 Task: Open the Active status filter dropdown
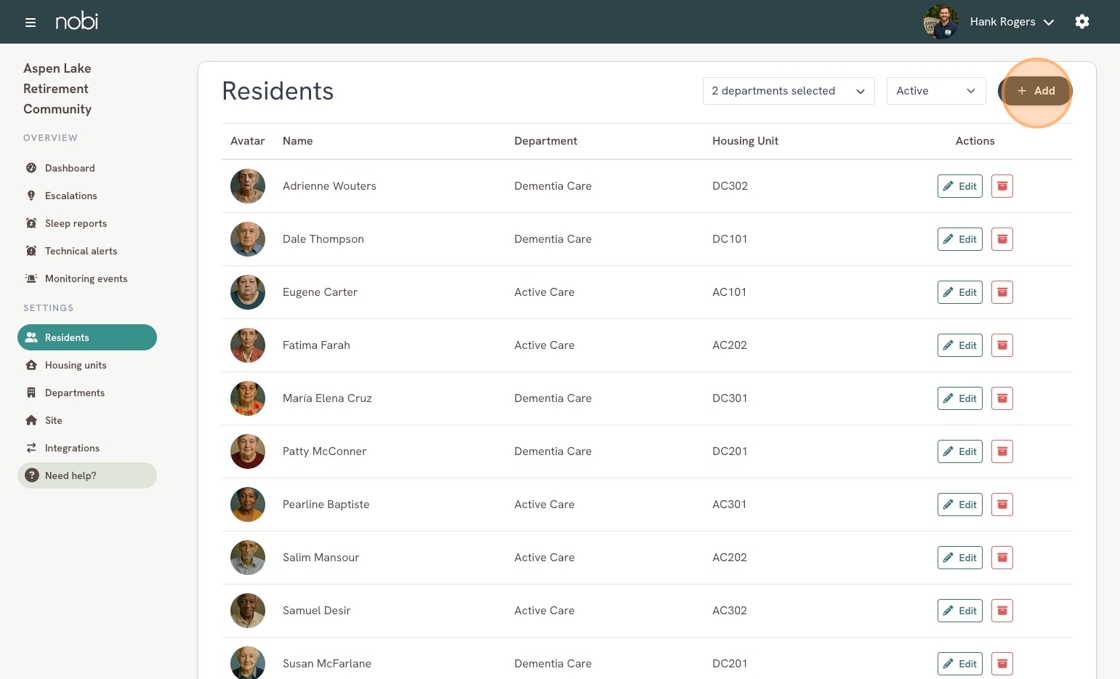pyautogui.click(x=936, y=91)
